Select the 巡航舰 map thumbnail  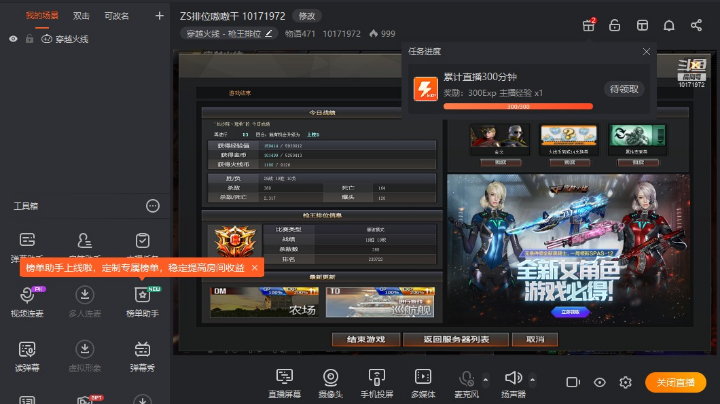[x=380, y=302]
